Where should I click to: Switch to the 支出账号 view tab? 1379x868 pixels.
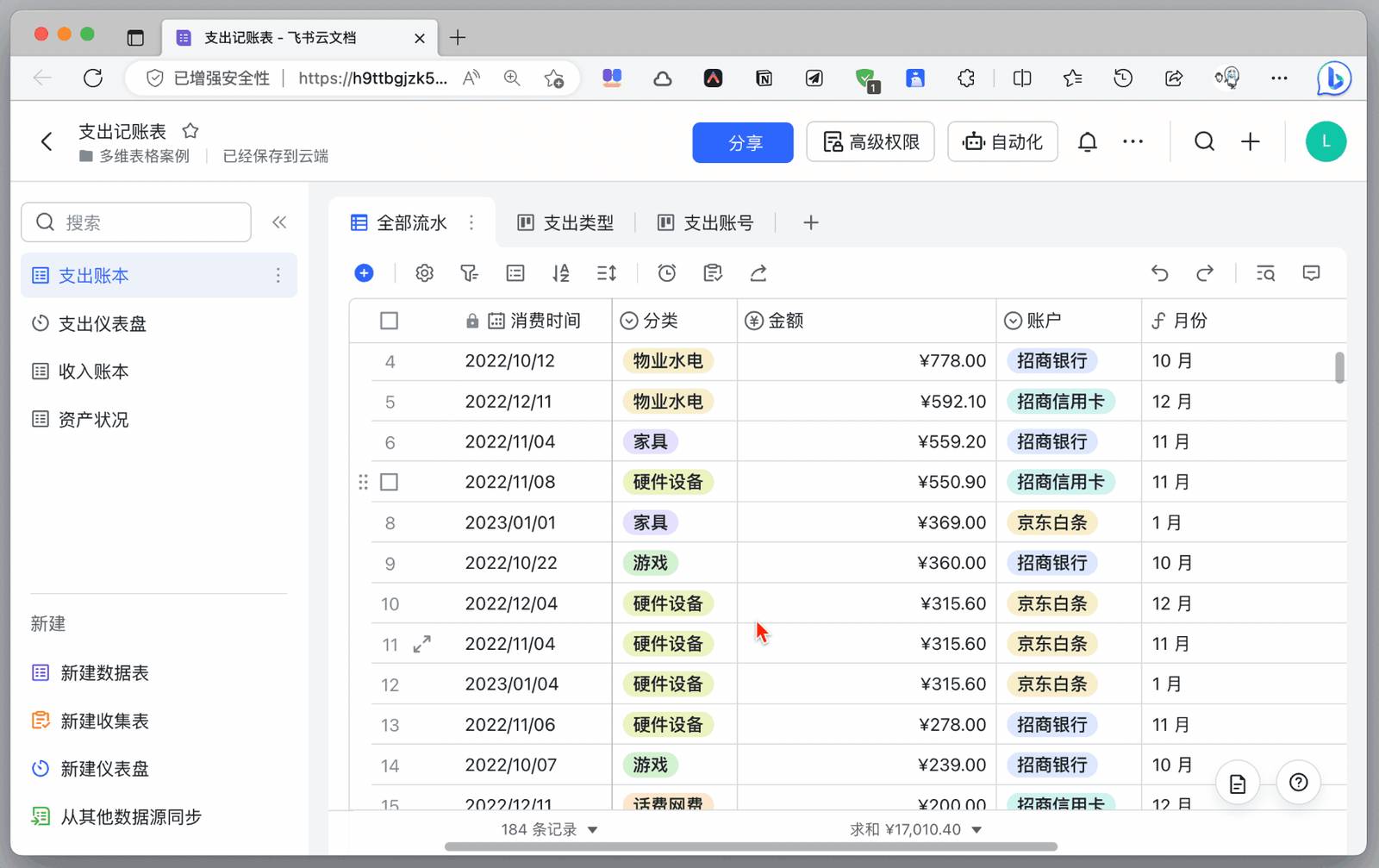(x=705, y=222)
